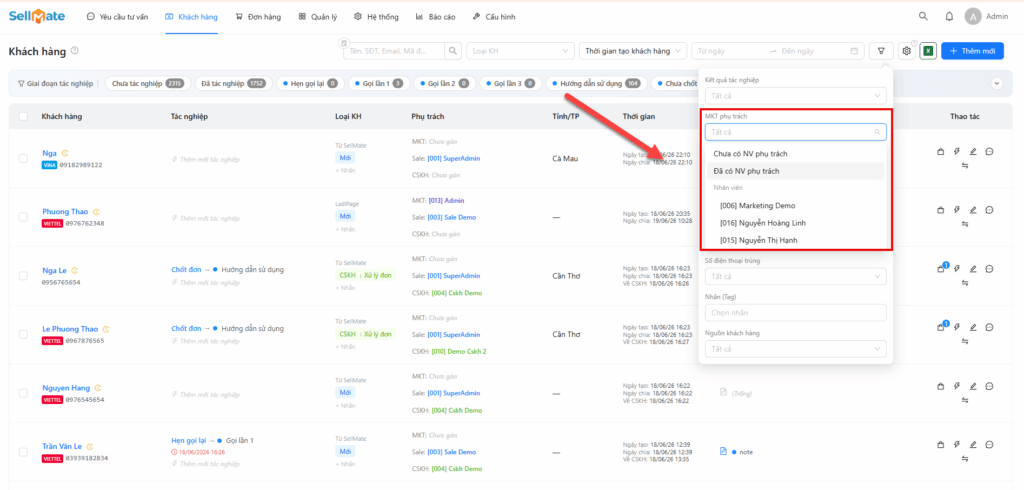The width and height of the screenshot is (1024, 490).
Task: Choose [015] Nguyễn Thị Hạnh employee
Action: 795,240
